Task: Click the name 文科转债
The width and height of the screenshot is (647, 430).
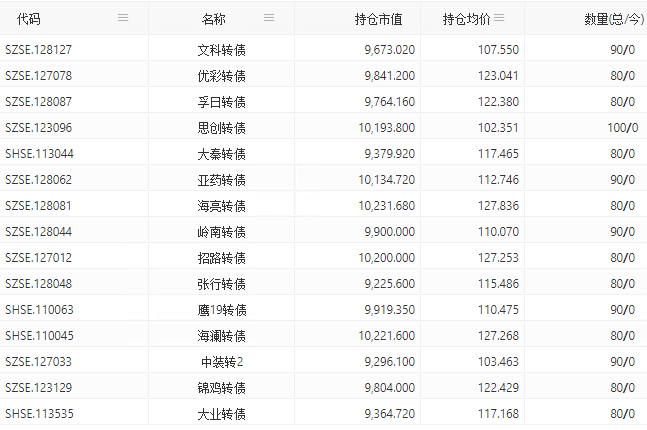Action: pos(222,50)
